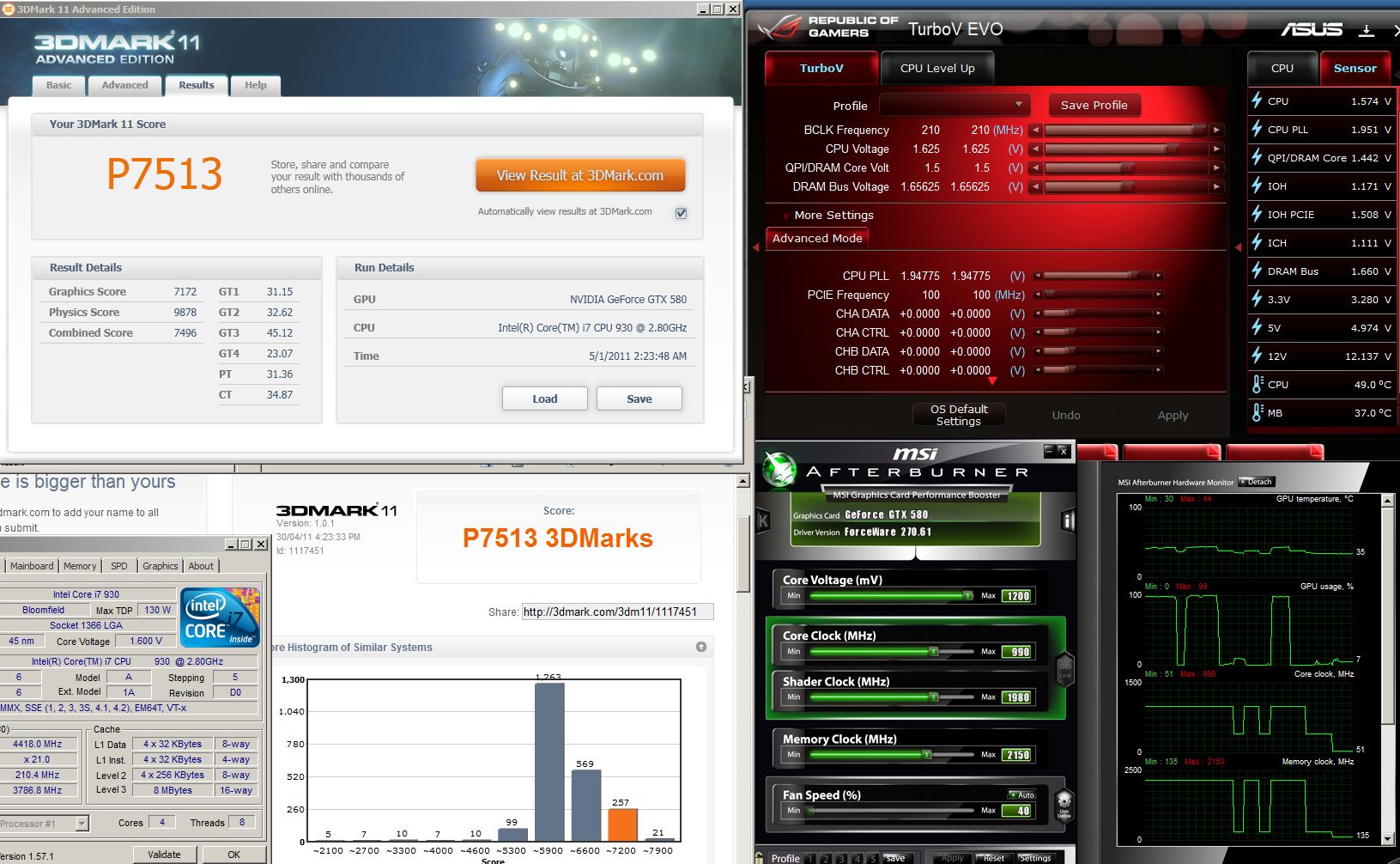Open the Graphics tab in CPU-Z
This screenshot has height=864, width=1400.
pos(161,566)
